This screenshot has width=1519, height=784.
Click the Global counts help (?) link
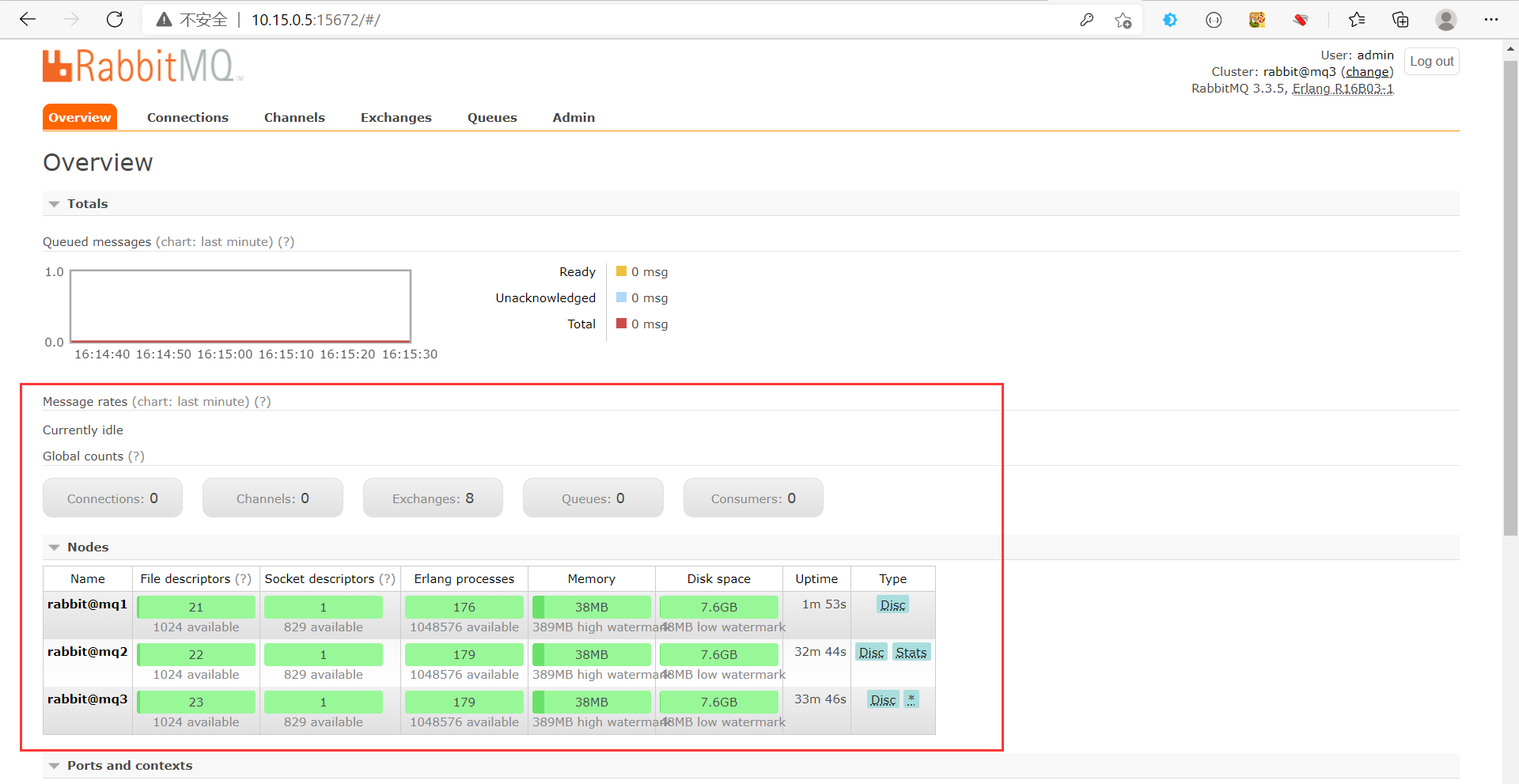[x=136, y=456]
